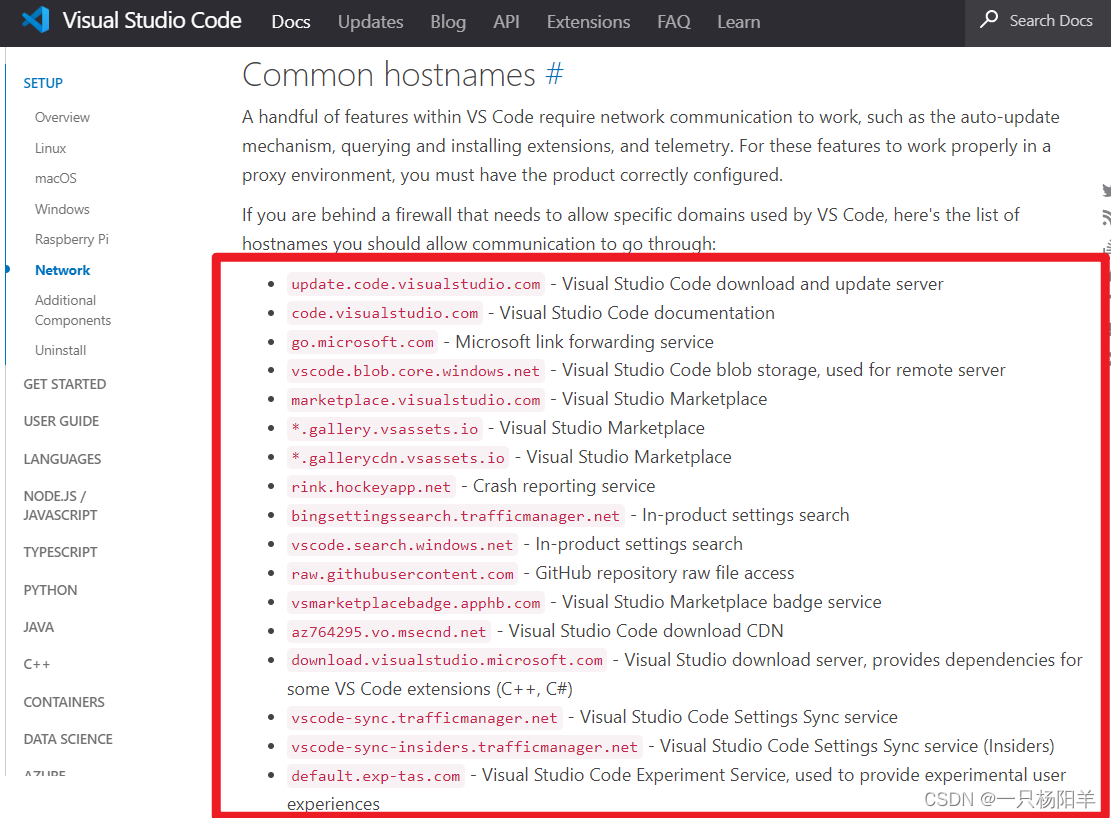Collapse the SETUP sidebar section
The image size is (1111, 818).
pyautogui.click(x=43, y=83)
